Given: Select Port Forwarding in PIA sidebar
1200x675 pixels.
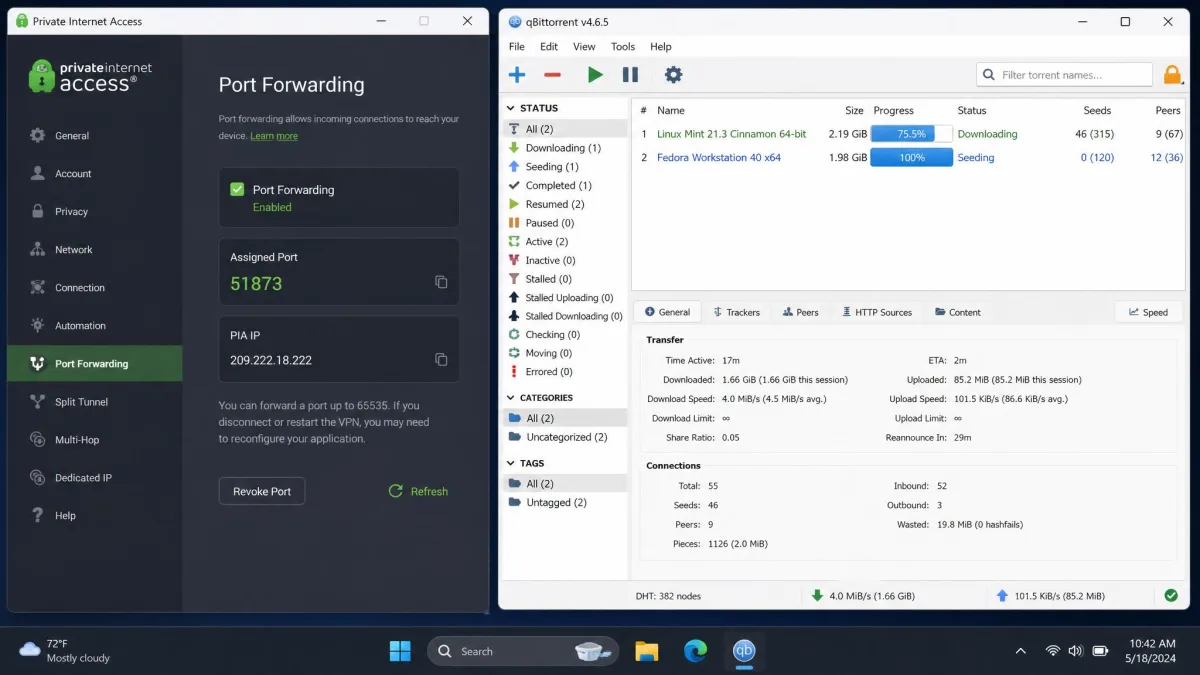Looking at the screenshot, I should (x=95, y=364).
